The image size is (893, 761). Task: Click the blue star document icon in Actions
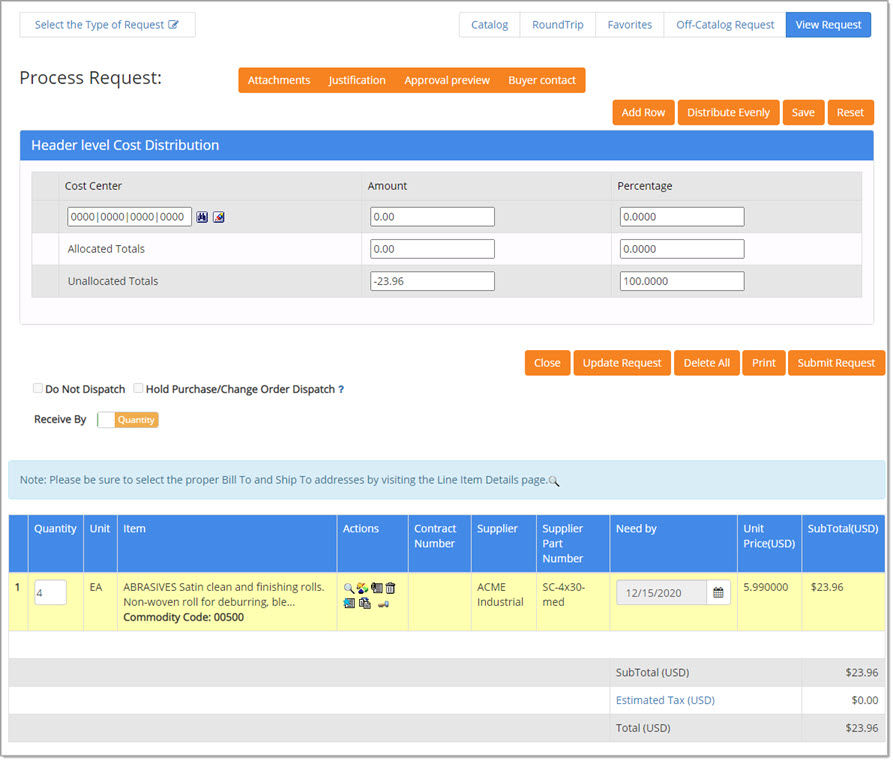(349, 603)
